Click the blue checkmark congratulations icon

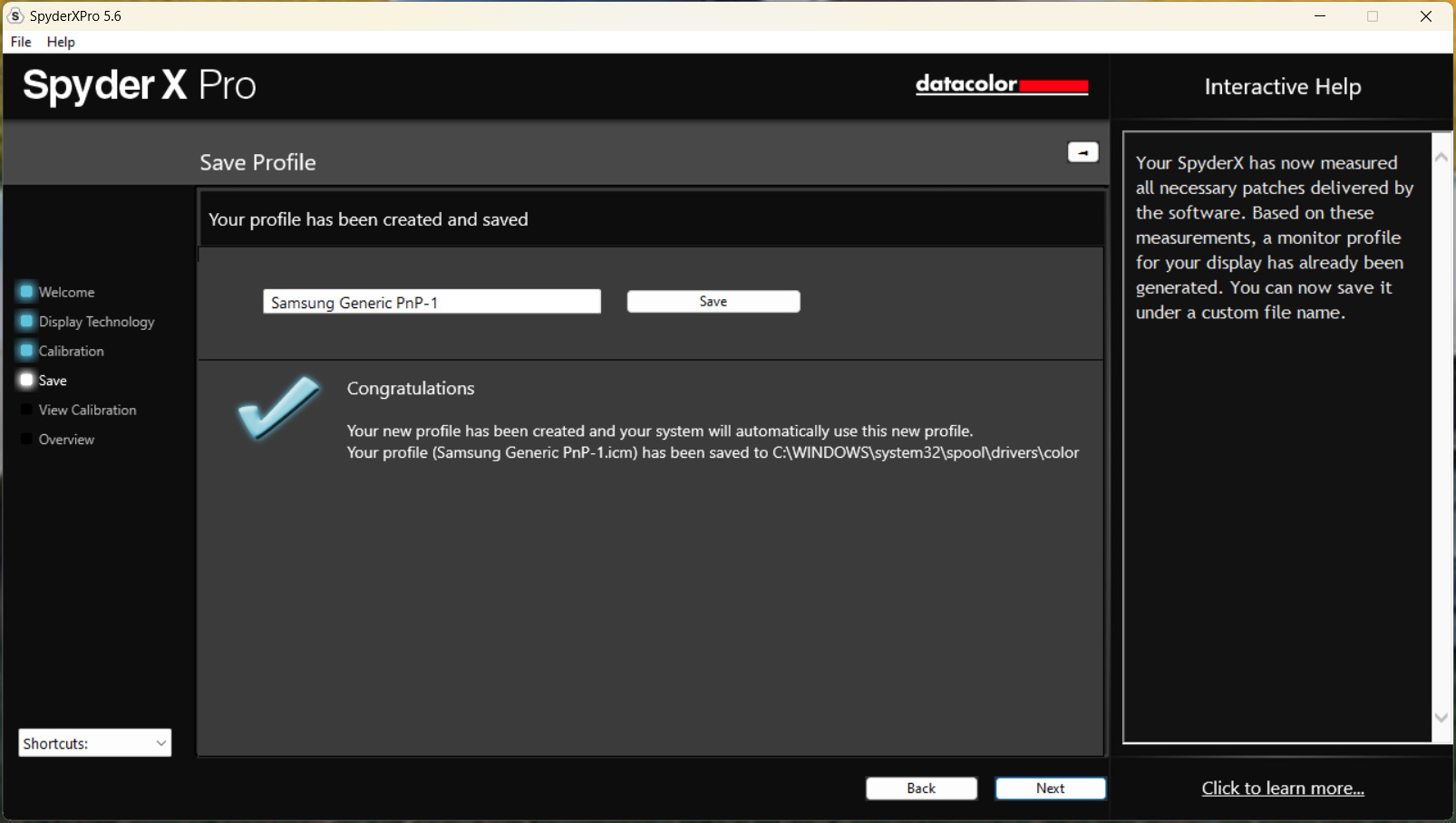(x=278, y=408)
